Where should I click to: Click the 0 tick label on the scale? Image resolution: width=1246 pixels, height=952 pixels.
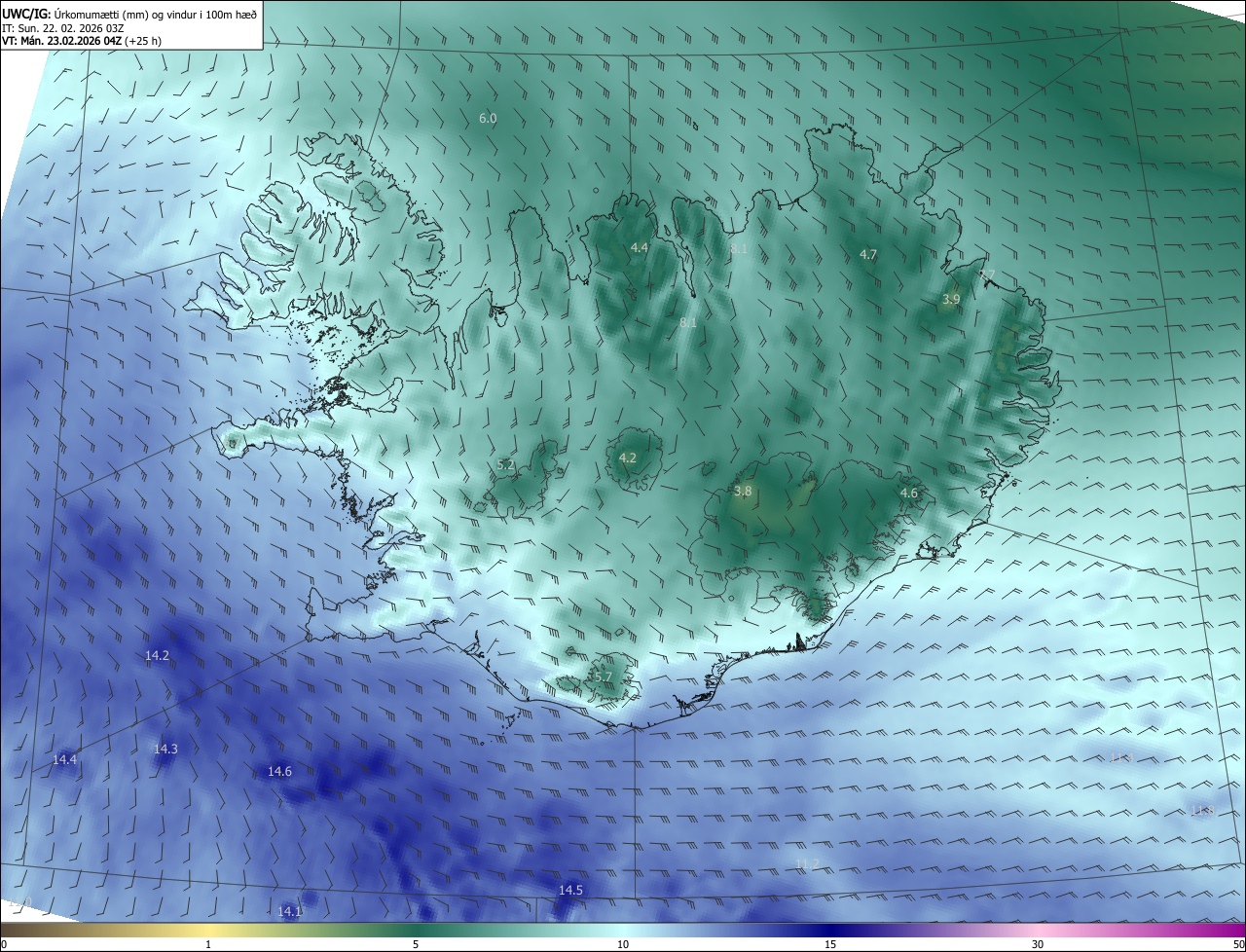pos(3,944)
